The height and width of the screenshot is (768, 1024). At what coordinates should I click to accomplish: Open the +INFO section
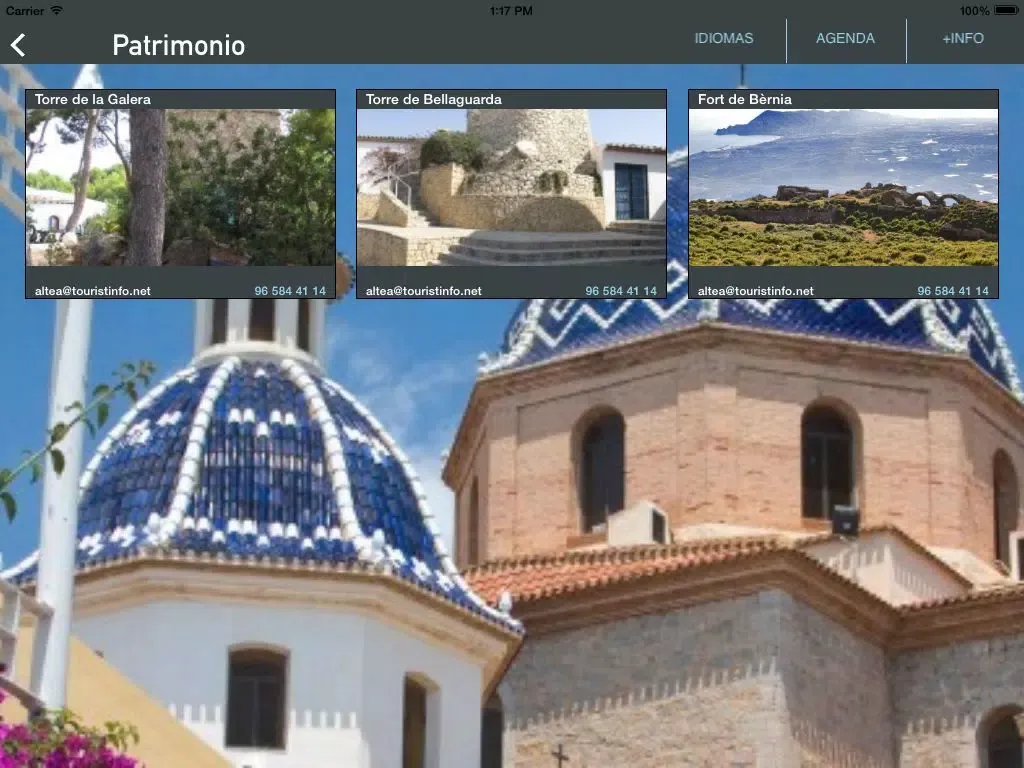963,39
